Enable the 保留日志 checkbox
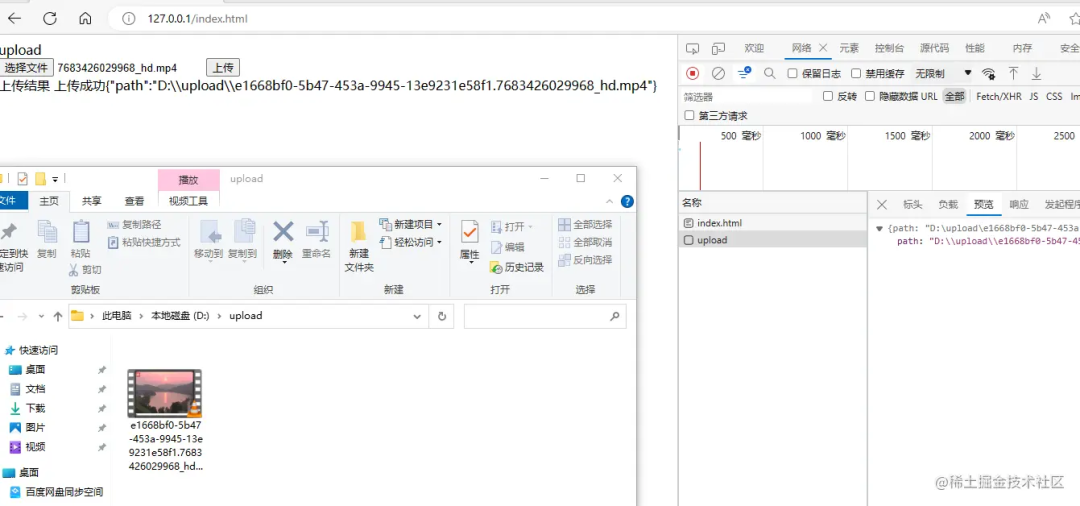The height and width of the screenshot is (506, 1080). pyautogui.click(x=793, y=73)
